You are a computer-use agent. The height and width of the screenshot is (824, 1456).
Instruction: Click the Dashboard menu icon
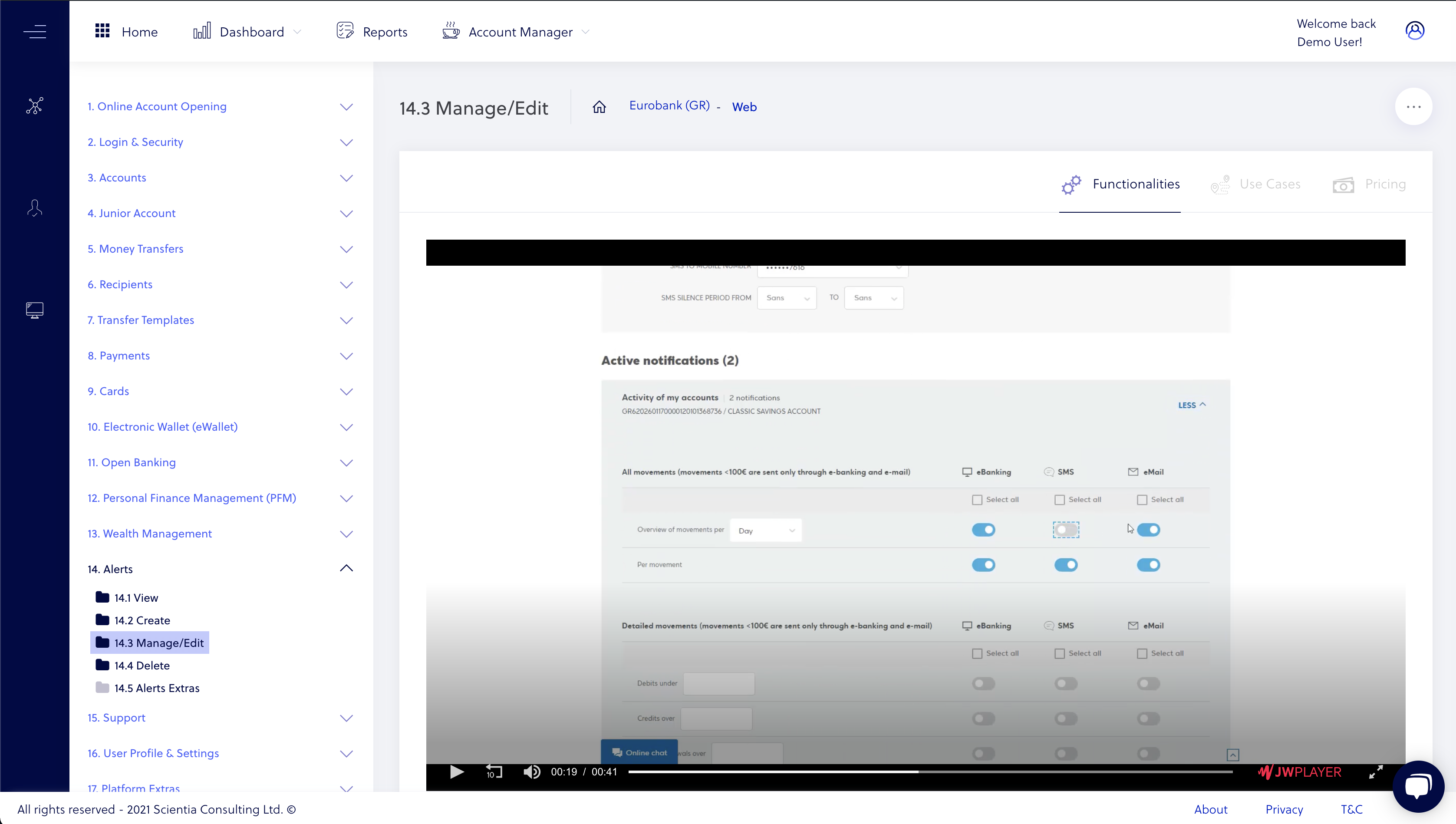[201, 31]
